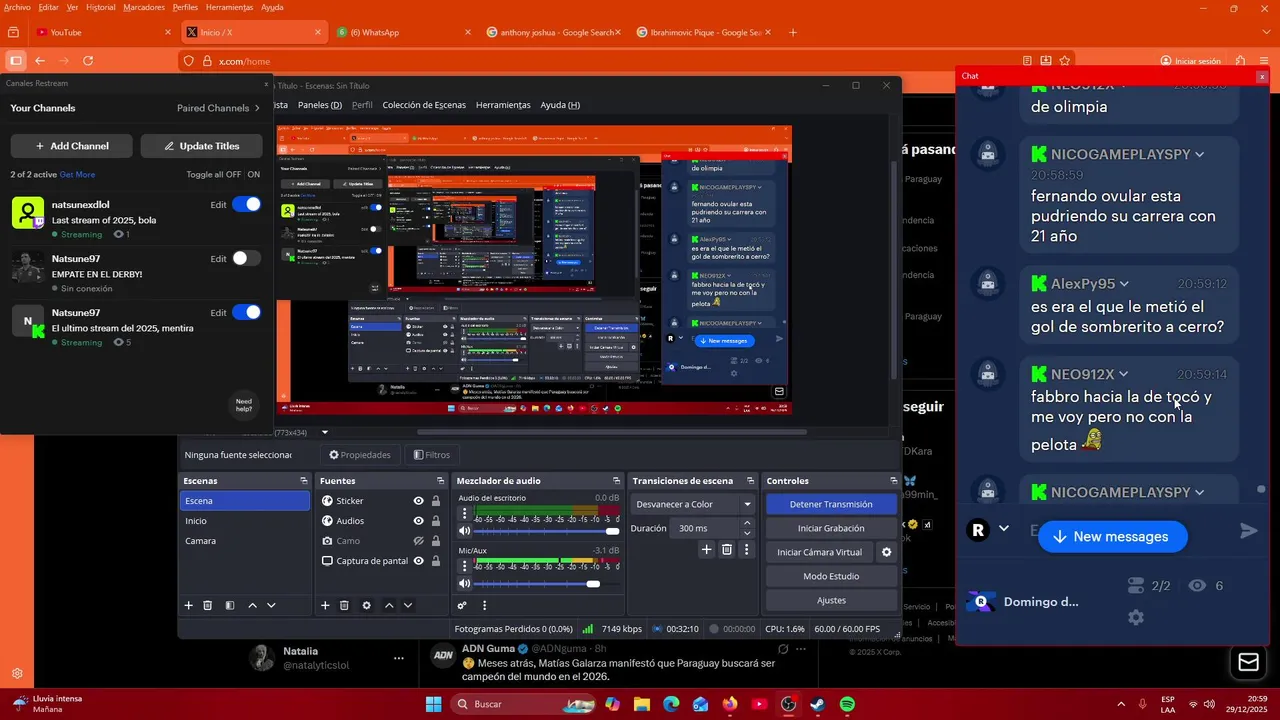Screen dimensions: 1280x720
Task: Enable the EMPATE EN EL DERBY channel switch
Action: [x=246, y=258]
